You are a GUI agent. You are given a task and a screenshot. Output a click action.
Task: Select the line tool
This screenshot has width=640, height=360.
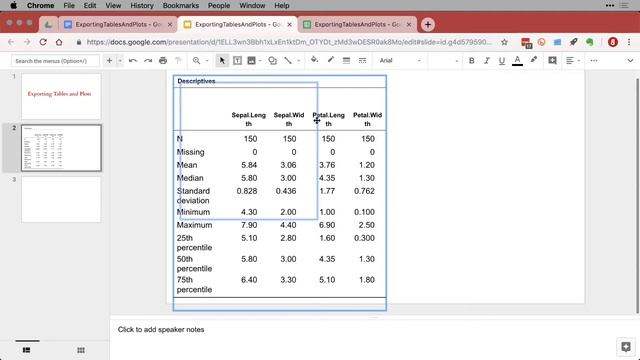pos(288,60)
